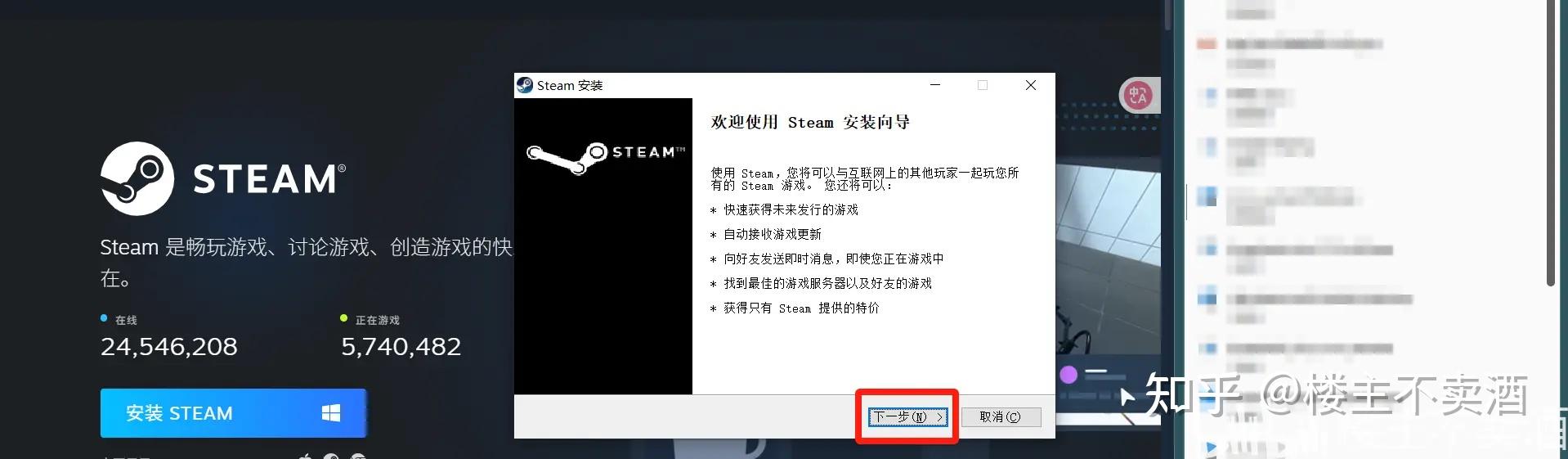
Task: Click the line 向好友发送即时消息，即使您正在游戏中
Action: pyautogui.click(x=833, y=259)
